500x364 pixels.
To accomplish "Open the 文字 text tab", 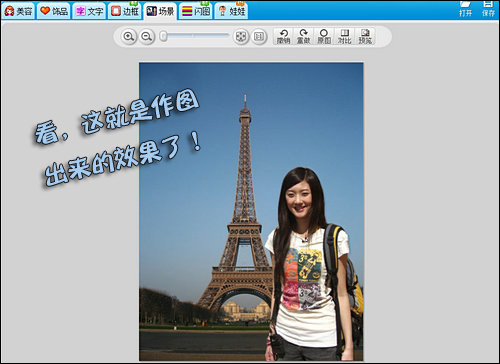I will [x=89, y=11].
